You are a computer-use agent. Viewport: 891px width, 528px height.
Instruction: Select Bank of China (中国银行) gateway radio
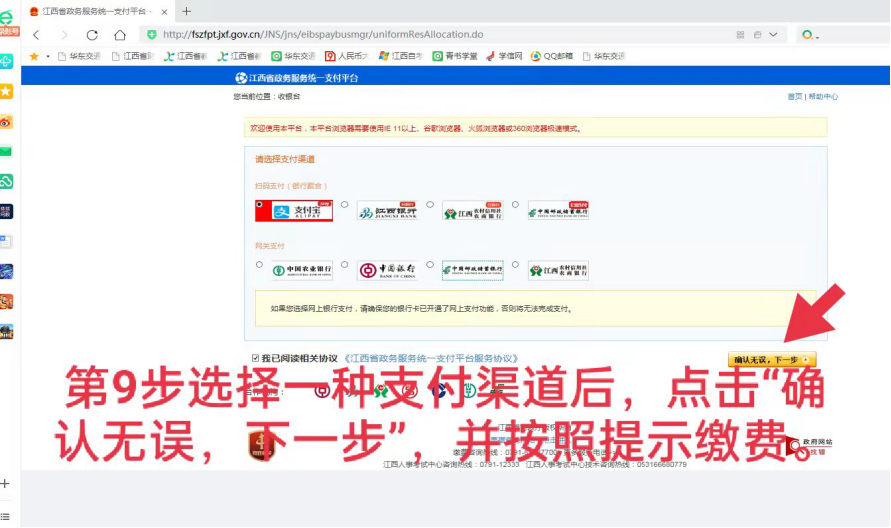tap(345, 265)
